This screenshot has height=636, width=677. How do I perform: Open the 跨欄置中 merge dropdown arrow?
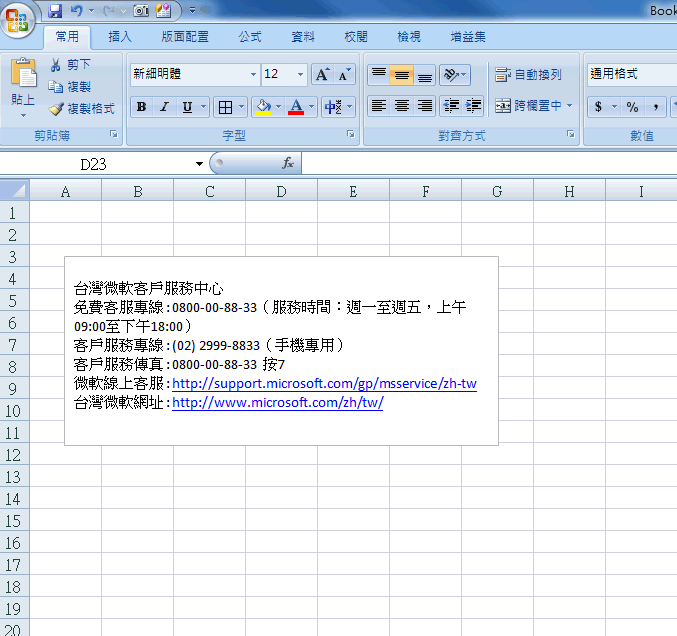click(569, 106)
